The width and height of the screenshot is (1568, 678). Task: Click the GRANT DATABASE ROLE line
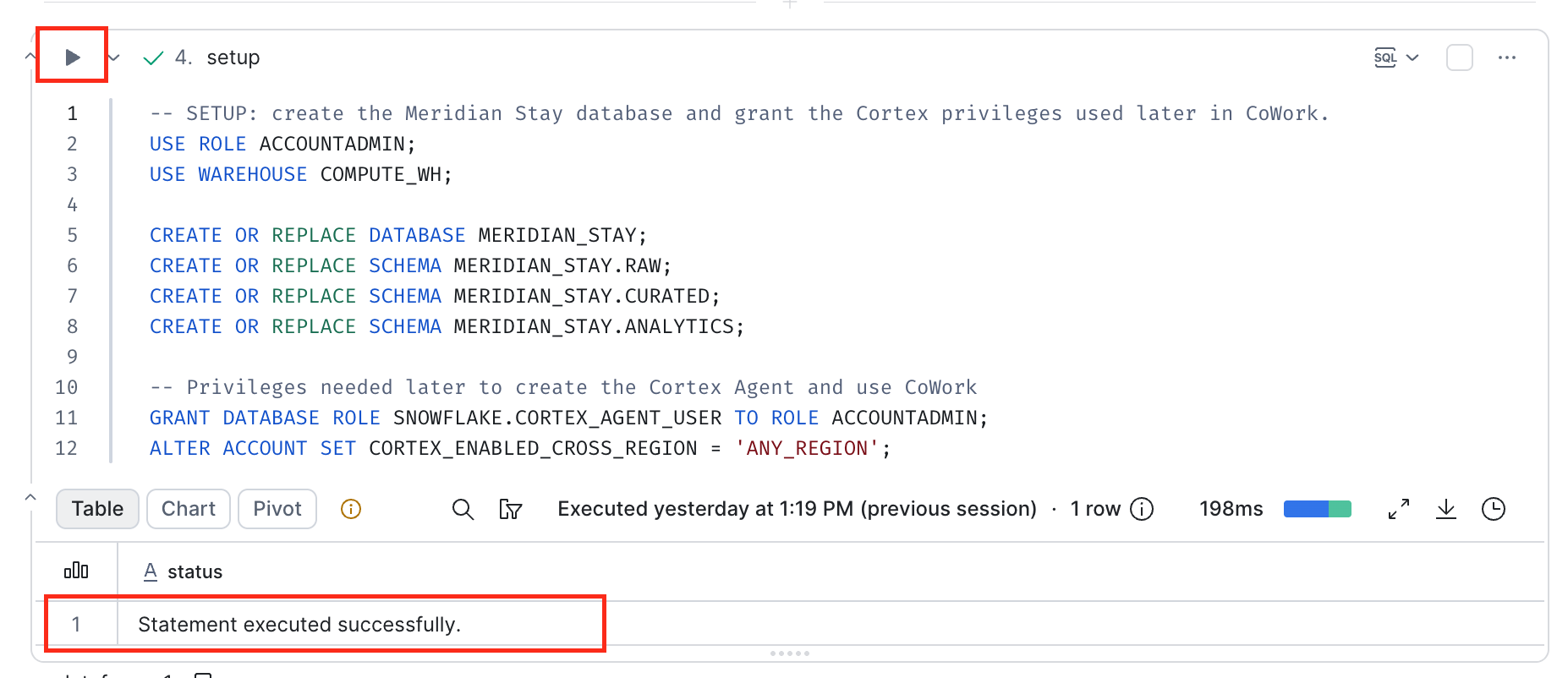(568, 418)
